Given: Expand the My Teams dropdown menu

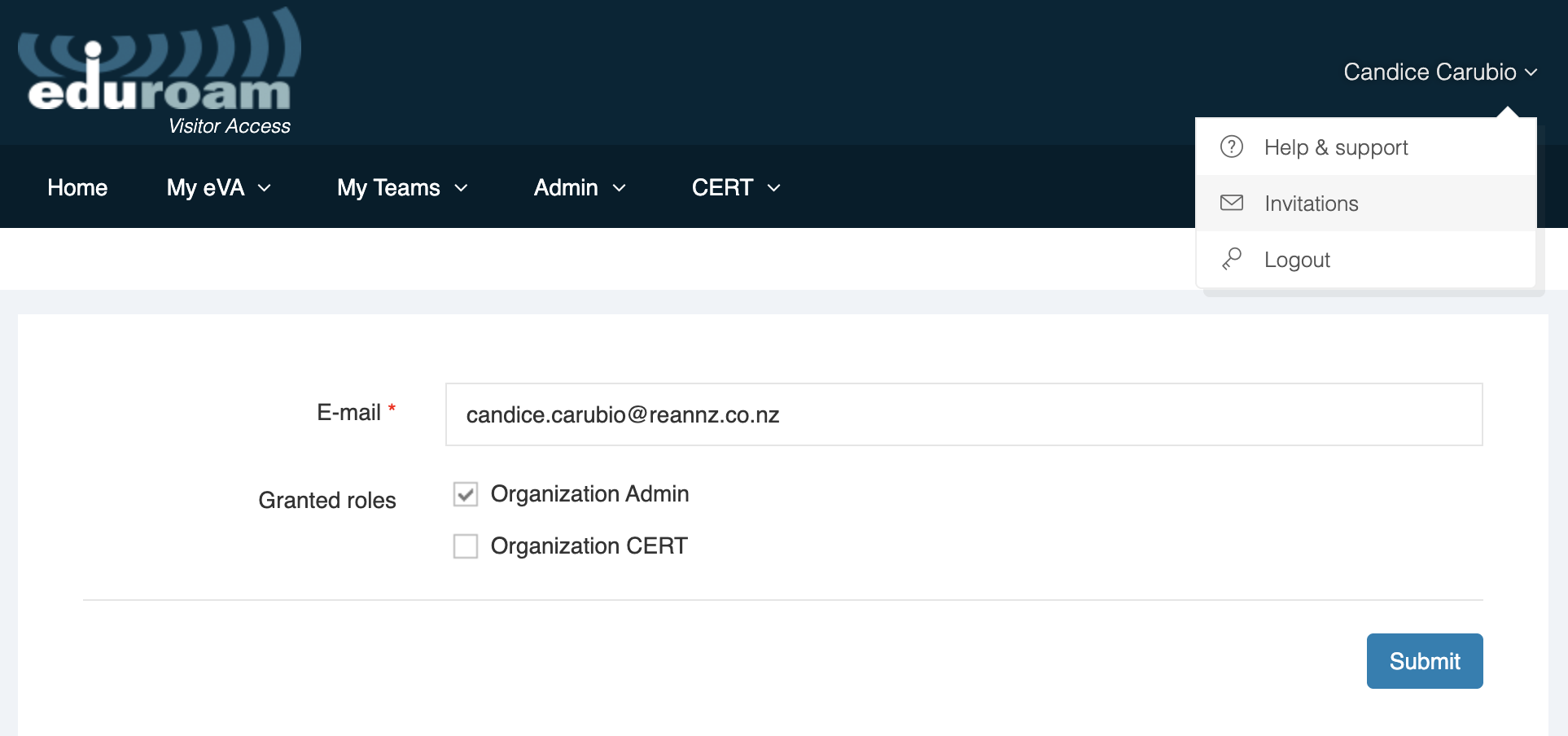Looking at the screenshot, I should pyautogui.click(x=402, y=188).
